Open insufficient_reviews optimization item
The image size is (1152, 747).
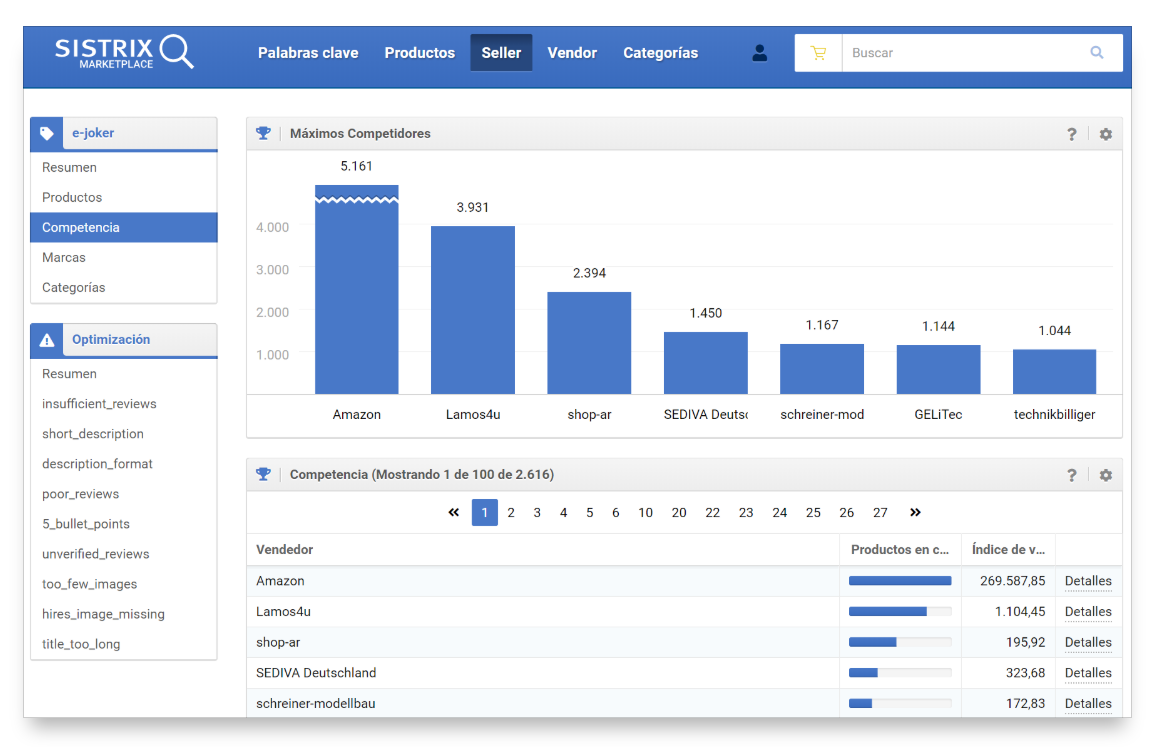(99, 404)
